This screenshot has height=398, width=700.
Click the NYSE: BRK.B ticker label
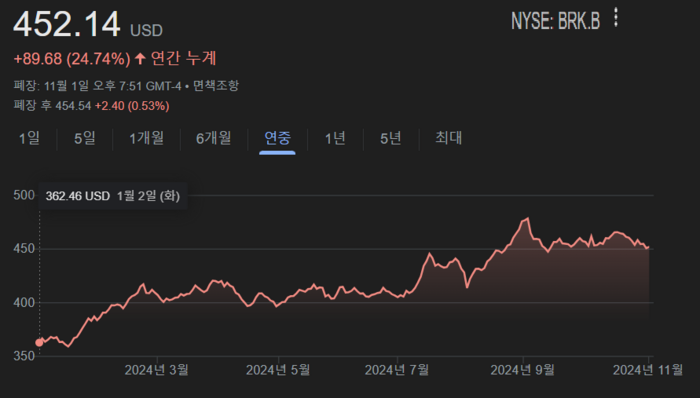pos(555,21)
